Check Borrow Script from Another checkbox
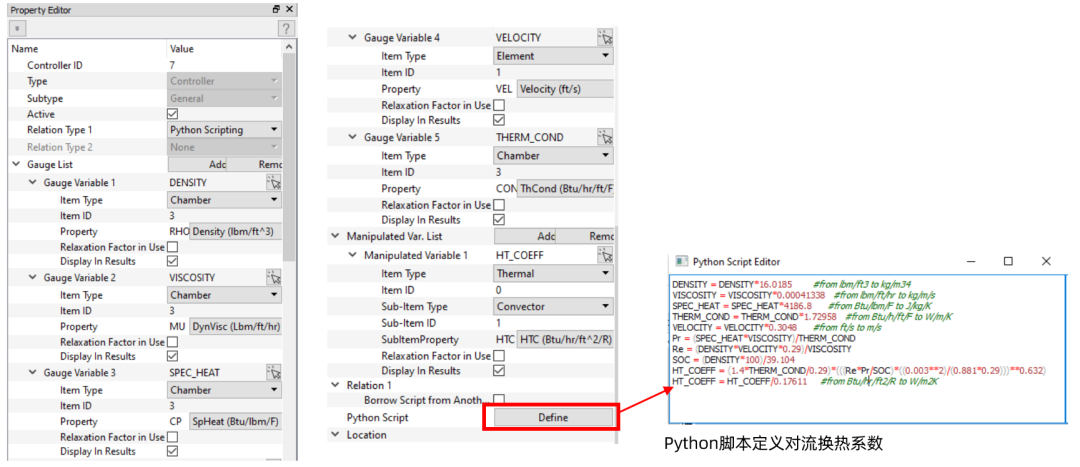The height and width of the screenshot is (467, 1080). click(x=499, y=399)
